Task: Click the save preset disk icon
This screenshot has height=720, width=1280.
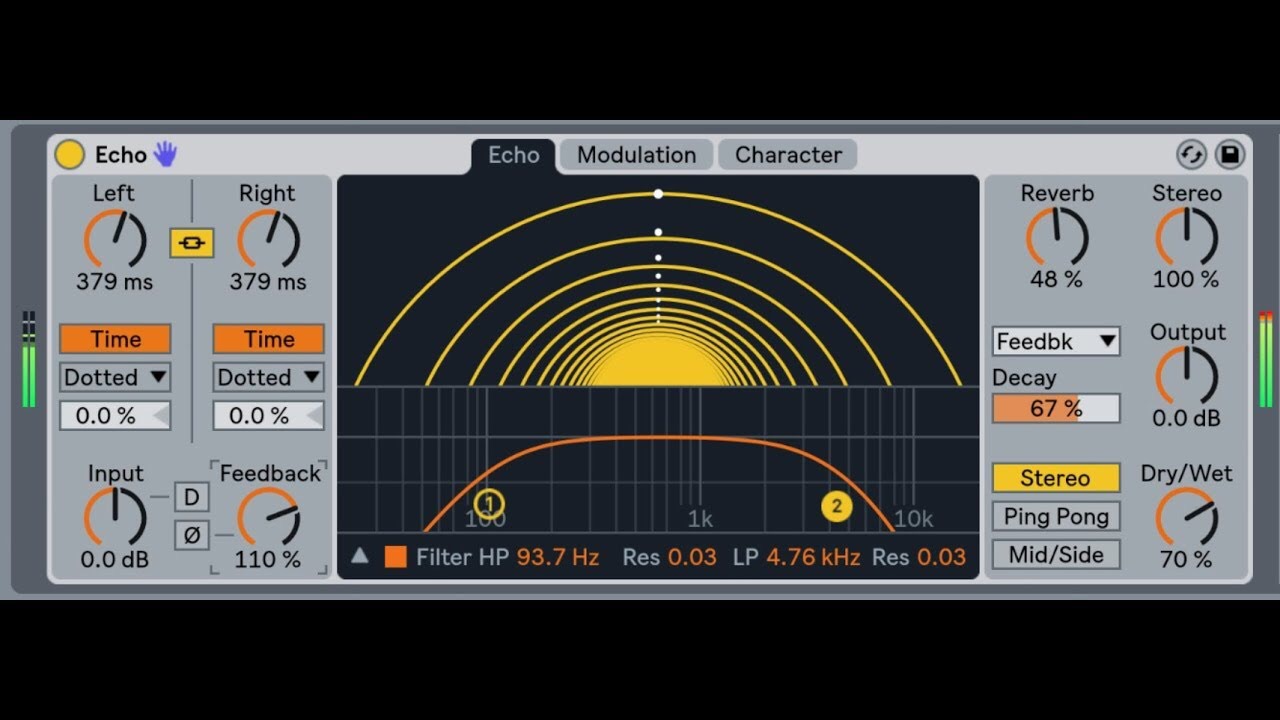Action: 1230,155
